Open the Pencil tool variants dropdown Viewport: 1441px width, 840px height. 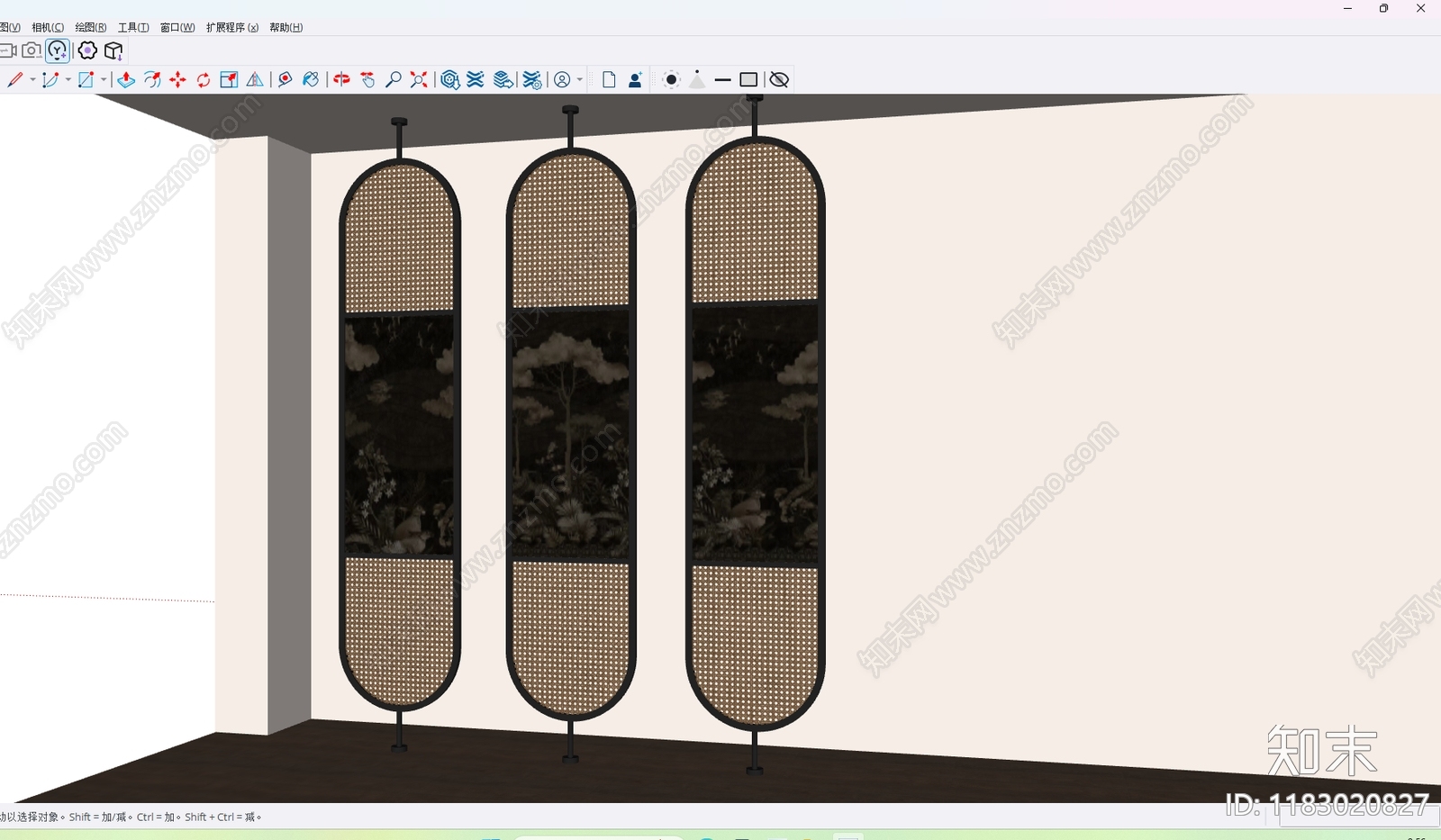32,79
